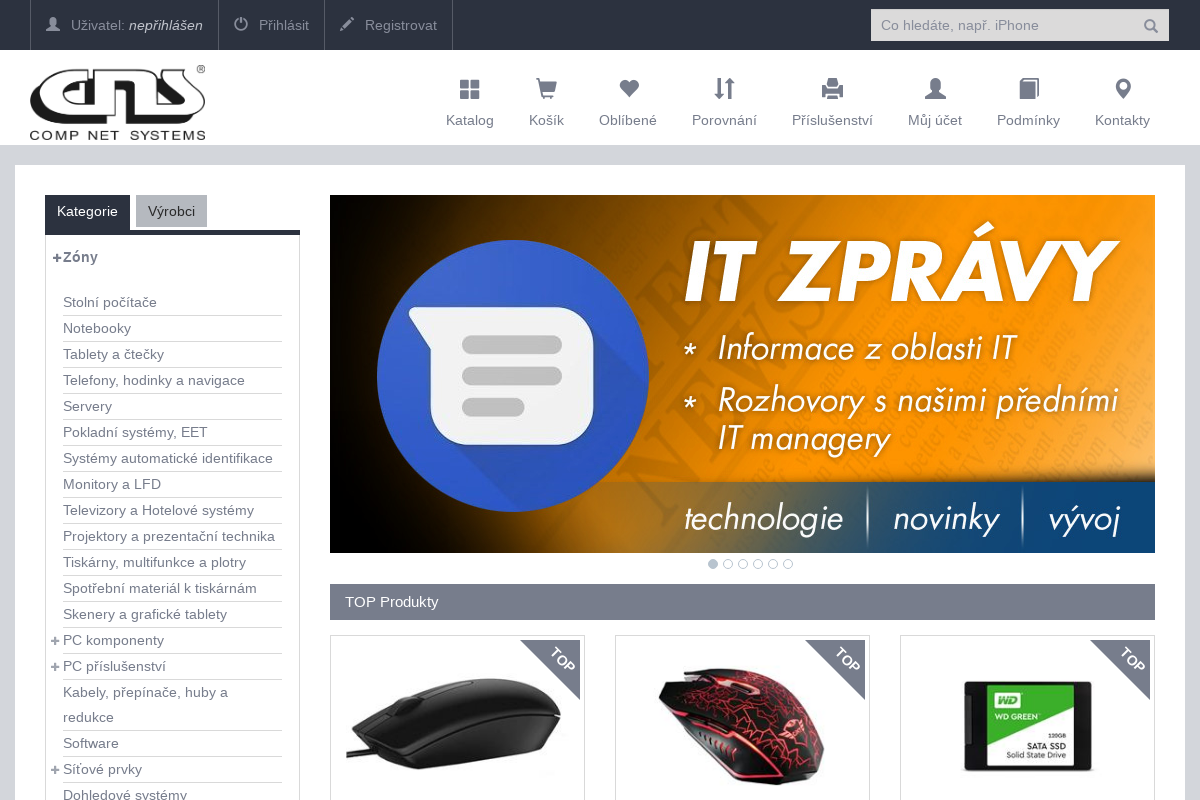
Task: Click the search magnifier icon
Action: tap(1151, 26)
